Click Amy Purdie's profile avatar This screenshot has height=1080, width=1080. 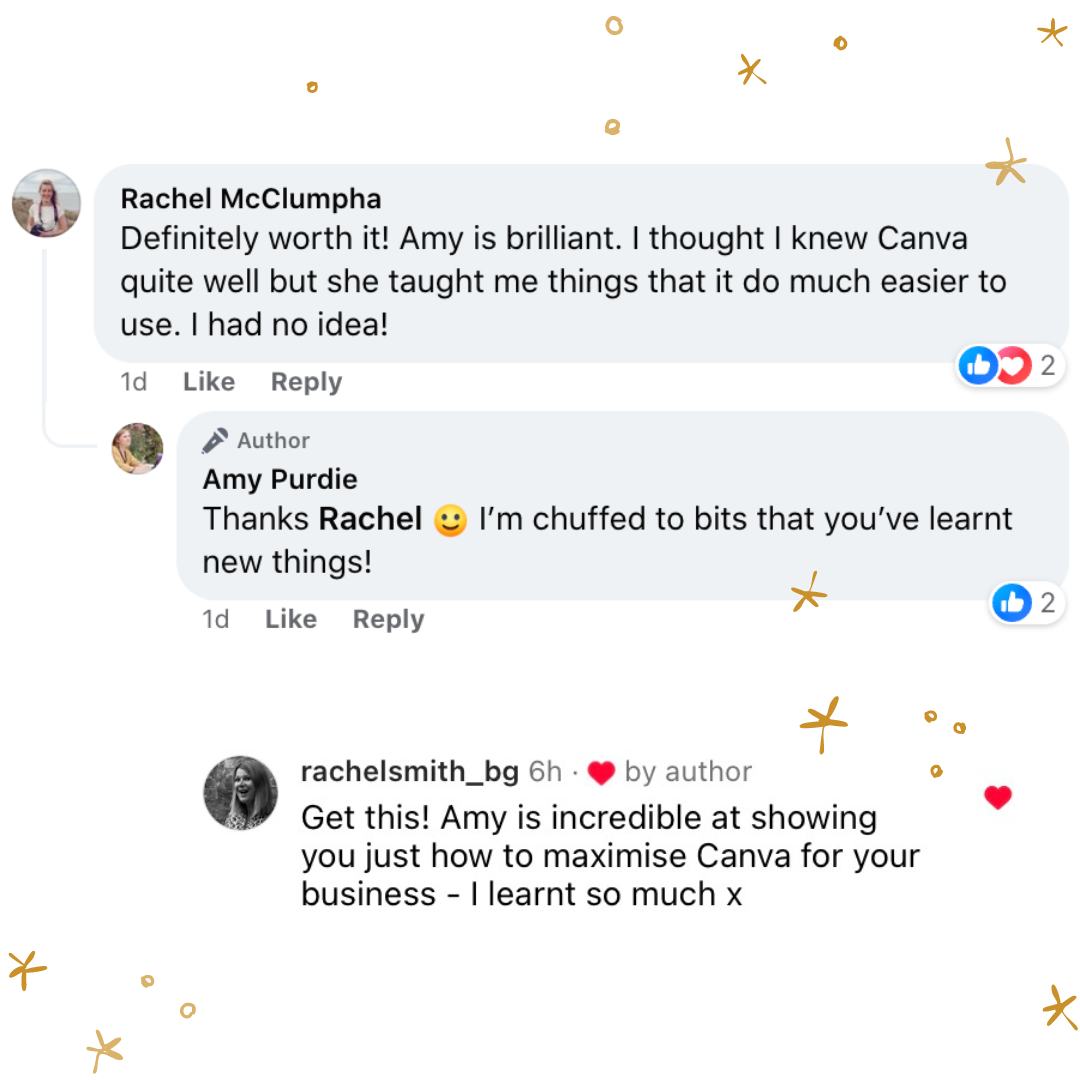(137, 449)
